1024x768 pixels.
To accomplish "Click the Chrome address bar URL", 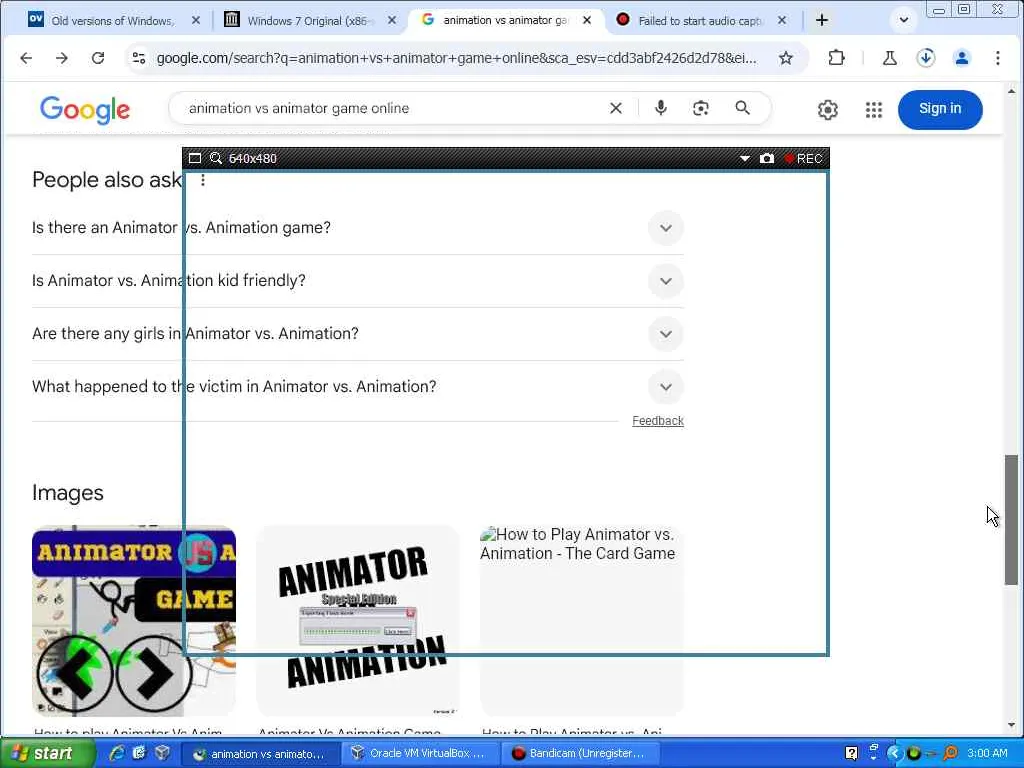I will point(456,58).
